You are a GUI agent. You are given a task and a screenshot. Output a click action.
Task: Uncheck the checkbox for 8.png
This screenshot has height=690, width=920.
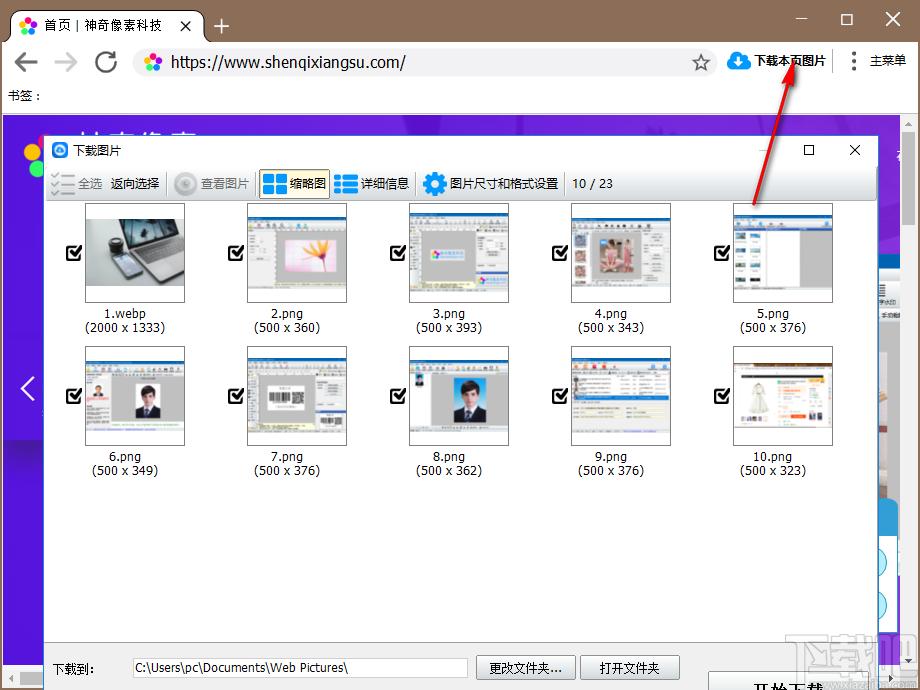click(x=397, y=396)
